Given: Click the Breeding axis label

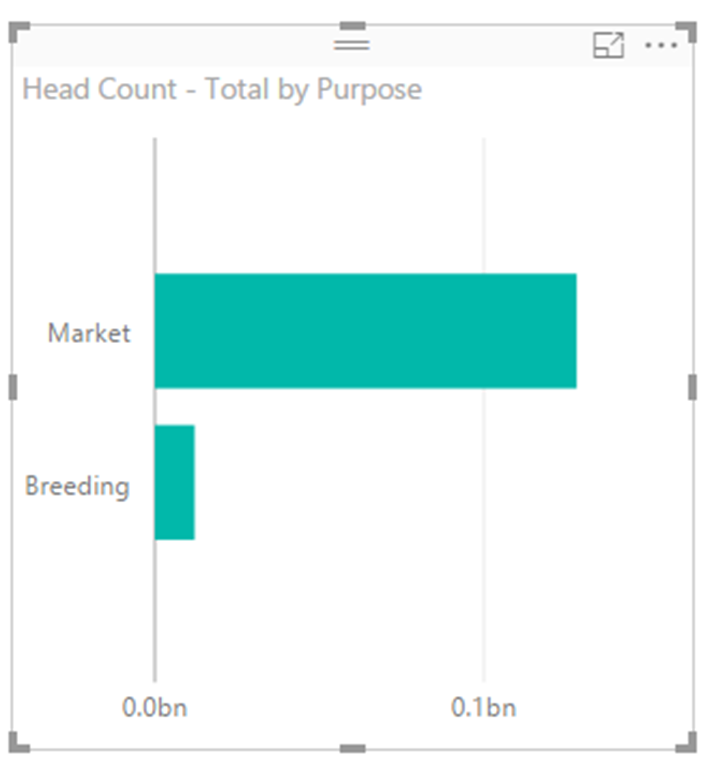Looking at the screenshot, I should [78, 487].
